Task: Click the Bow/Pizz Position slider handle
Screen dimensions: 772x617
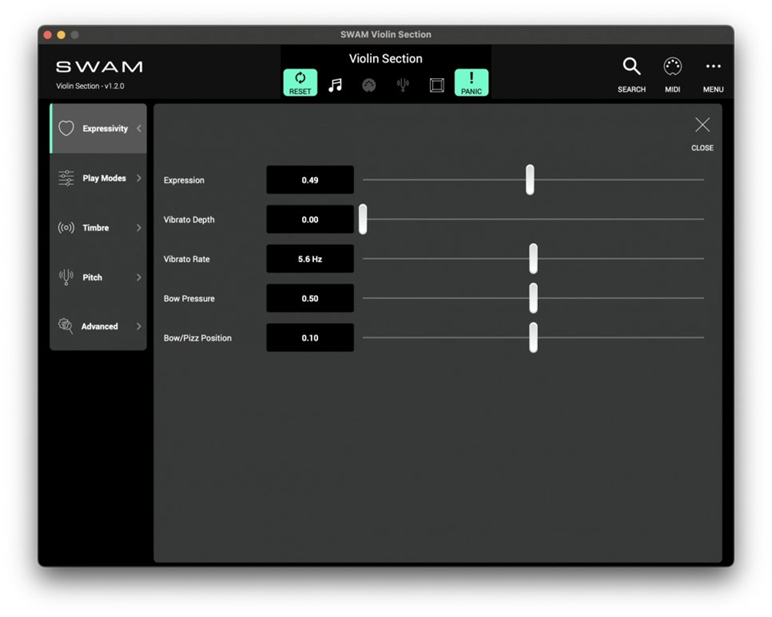Action: pyautogui.click(x=533, y=337)
